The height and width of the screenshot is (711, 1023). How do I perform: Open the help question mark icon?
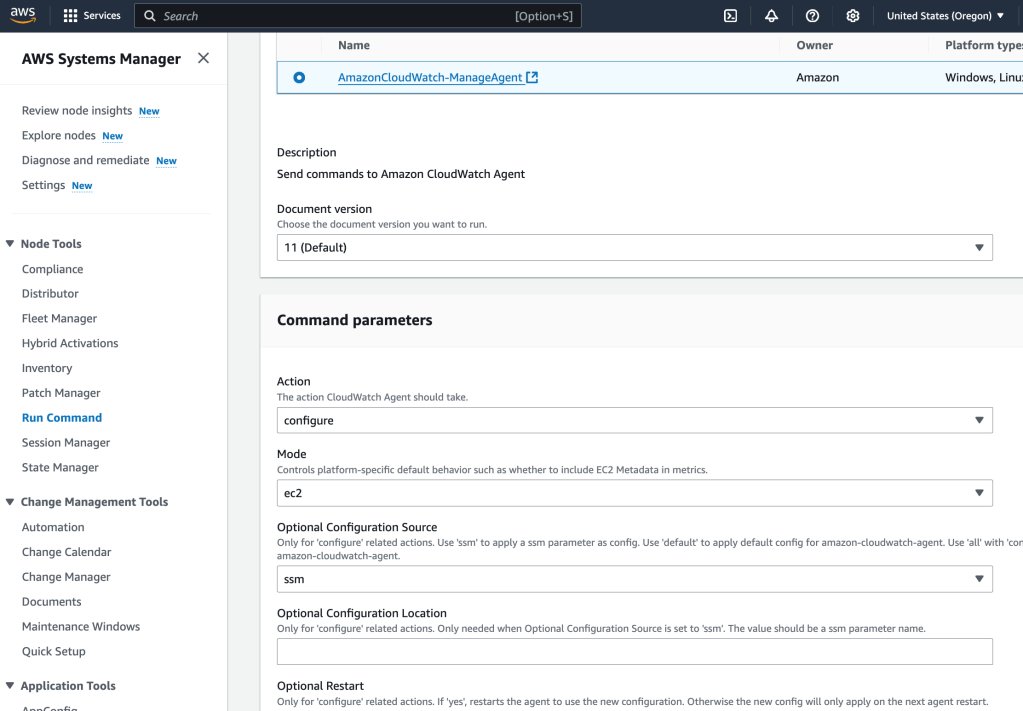coord(812,16)
